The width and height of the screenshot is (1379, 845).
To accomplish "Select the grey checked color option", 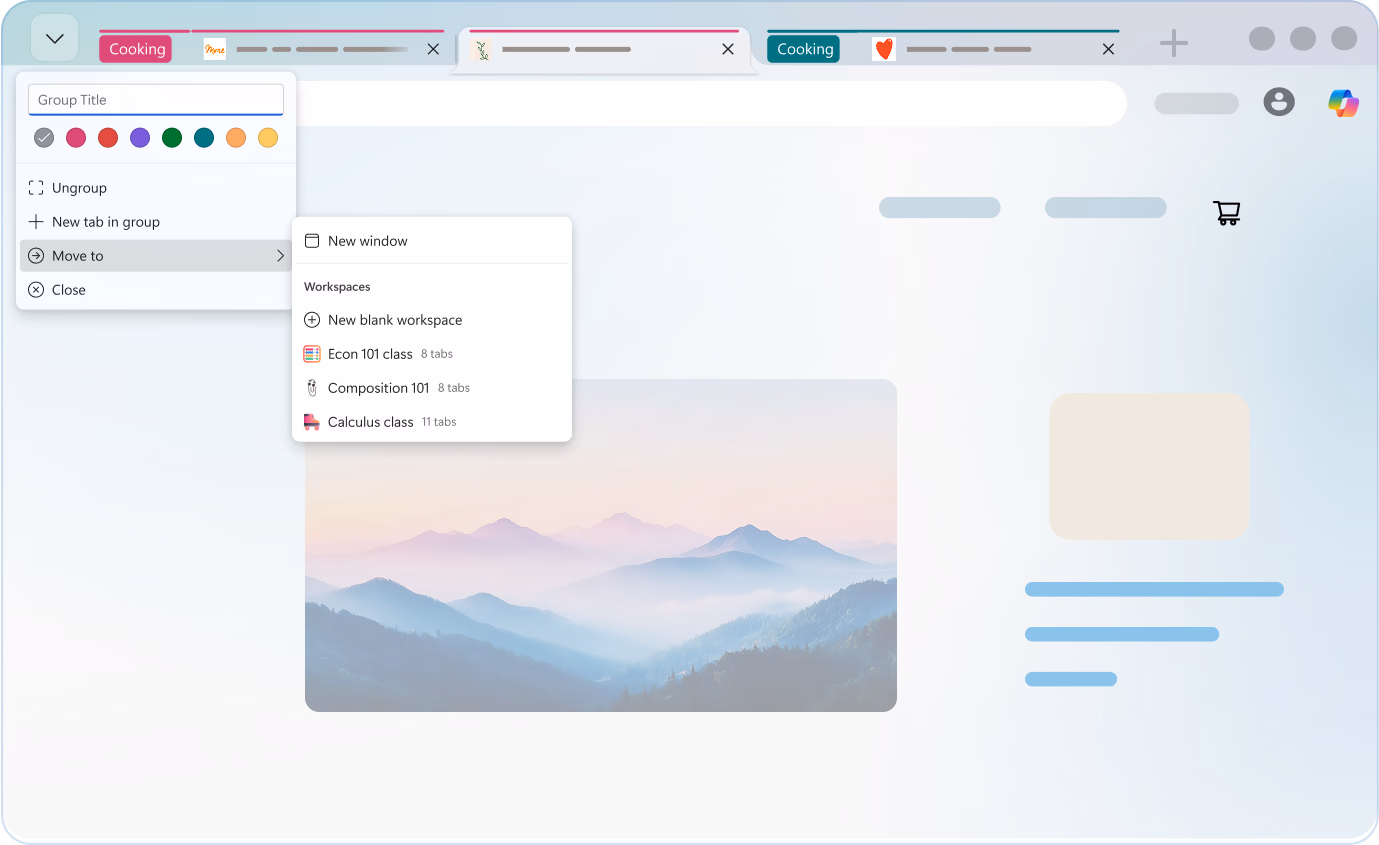I will (44, 138).
